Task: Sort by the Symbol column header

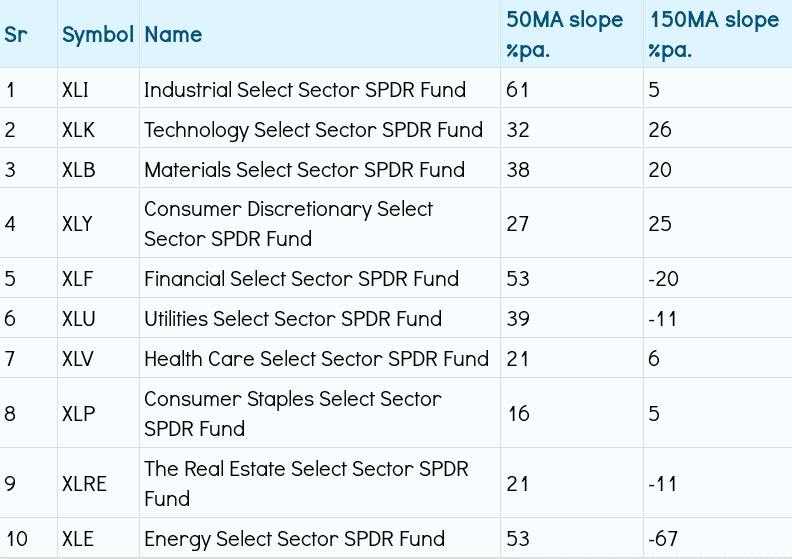Action: (97, 35)
